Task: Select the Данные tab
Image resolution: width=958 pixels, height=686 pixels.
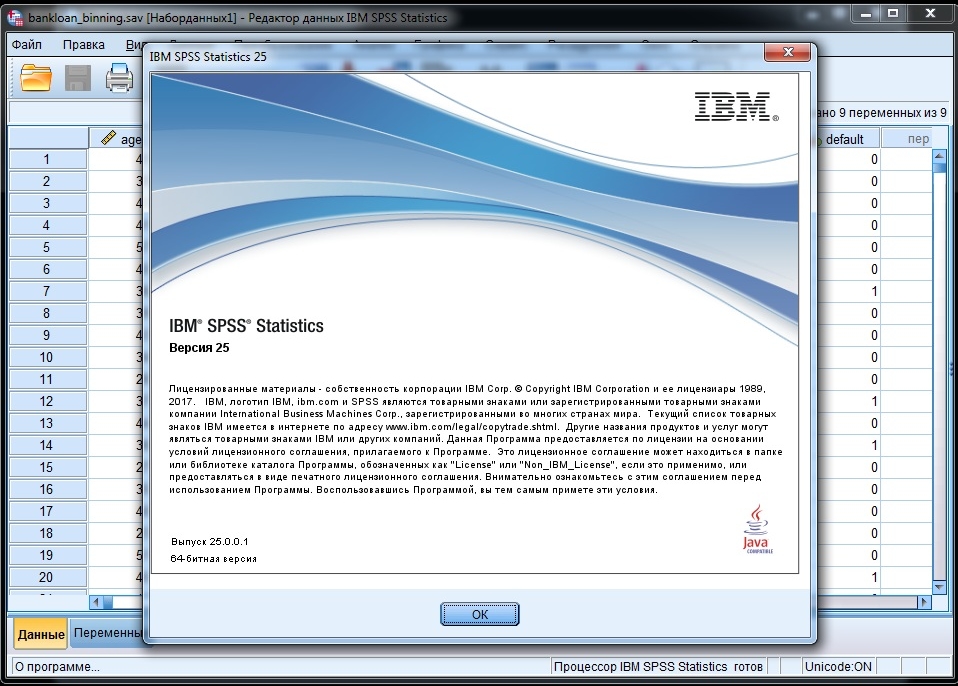Action: [38, 633]
